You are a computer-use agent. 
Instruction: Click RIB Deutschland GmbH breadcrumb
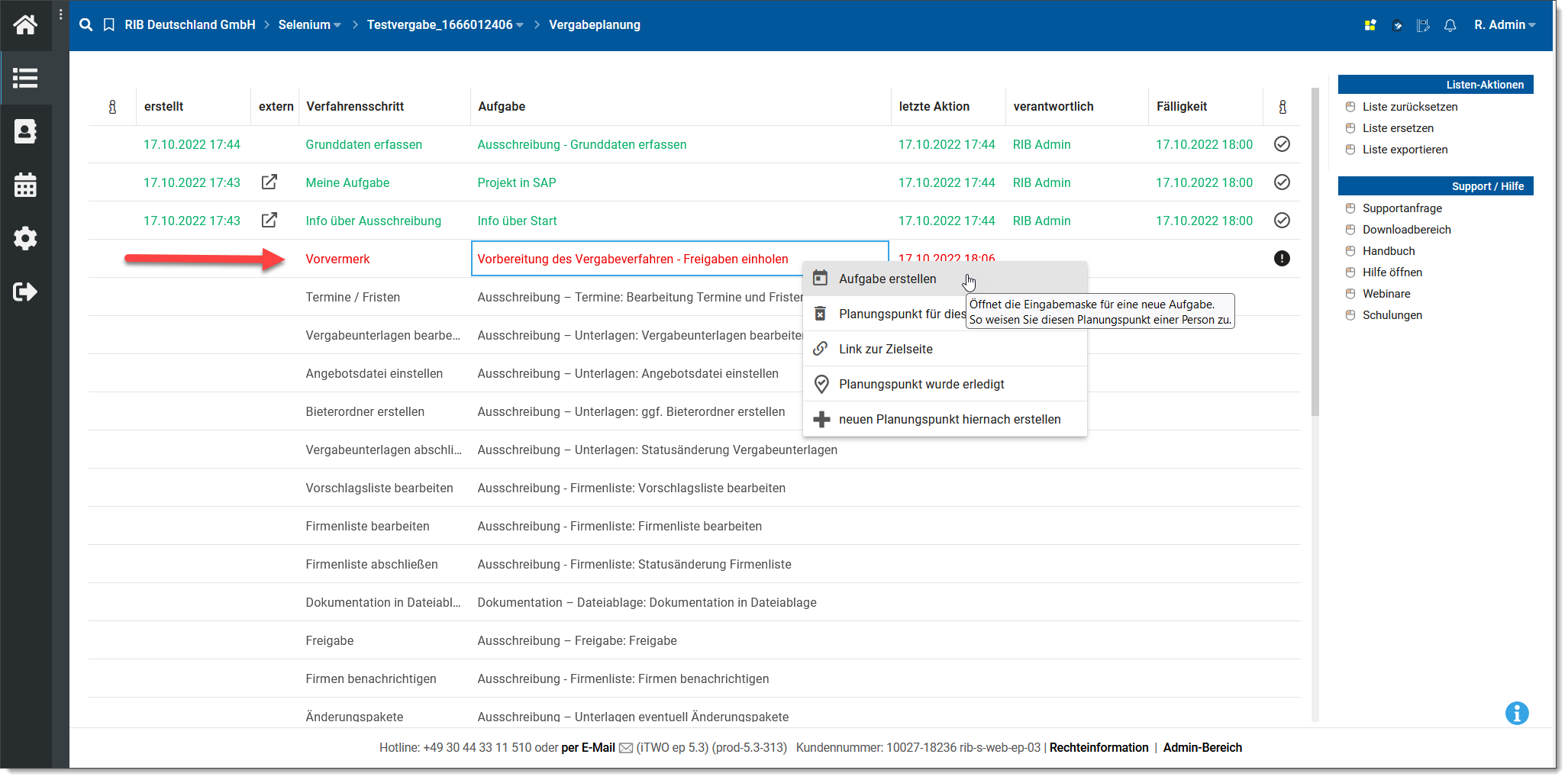190,25
